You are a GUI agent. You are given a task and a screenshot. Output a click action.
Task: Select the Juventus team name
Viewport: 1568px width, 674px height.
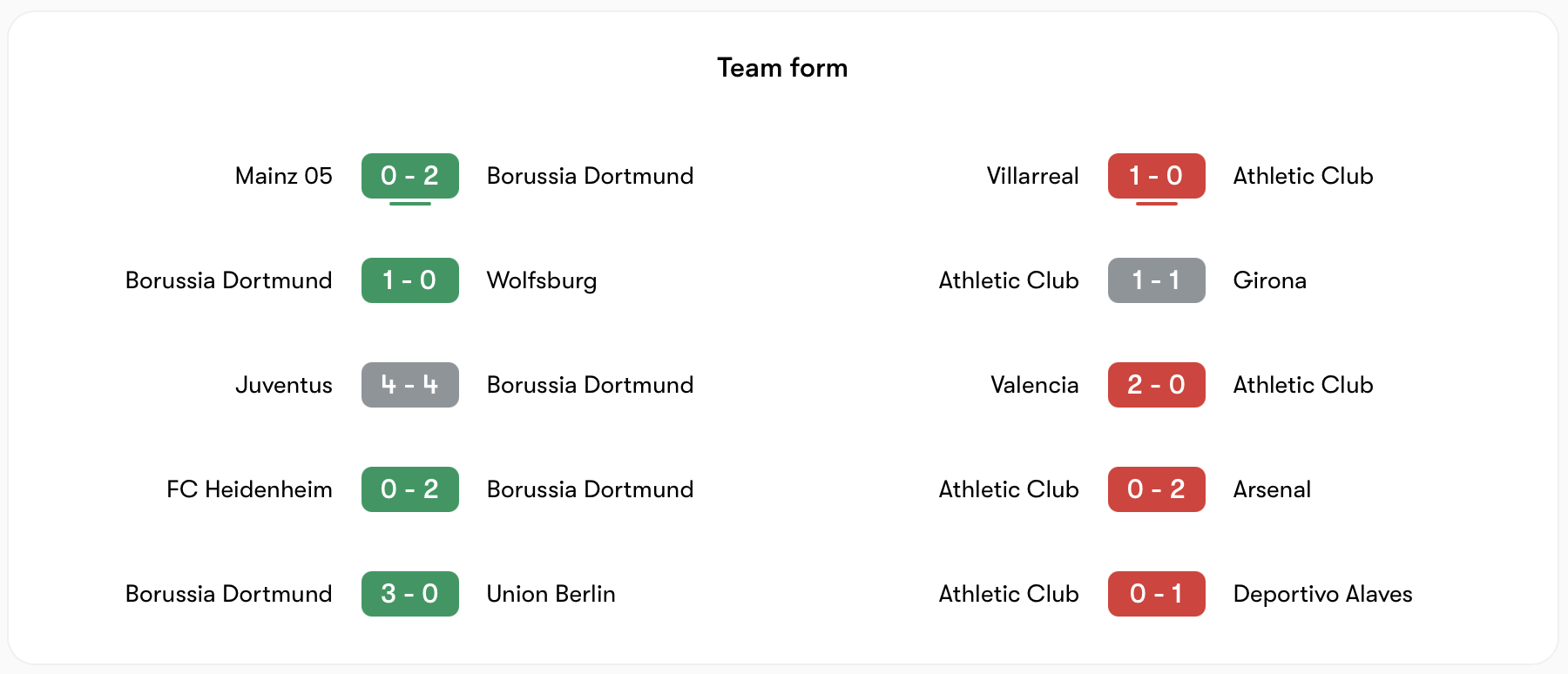tap(284, 385)
